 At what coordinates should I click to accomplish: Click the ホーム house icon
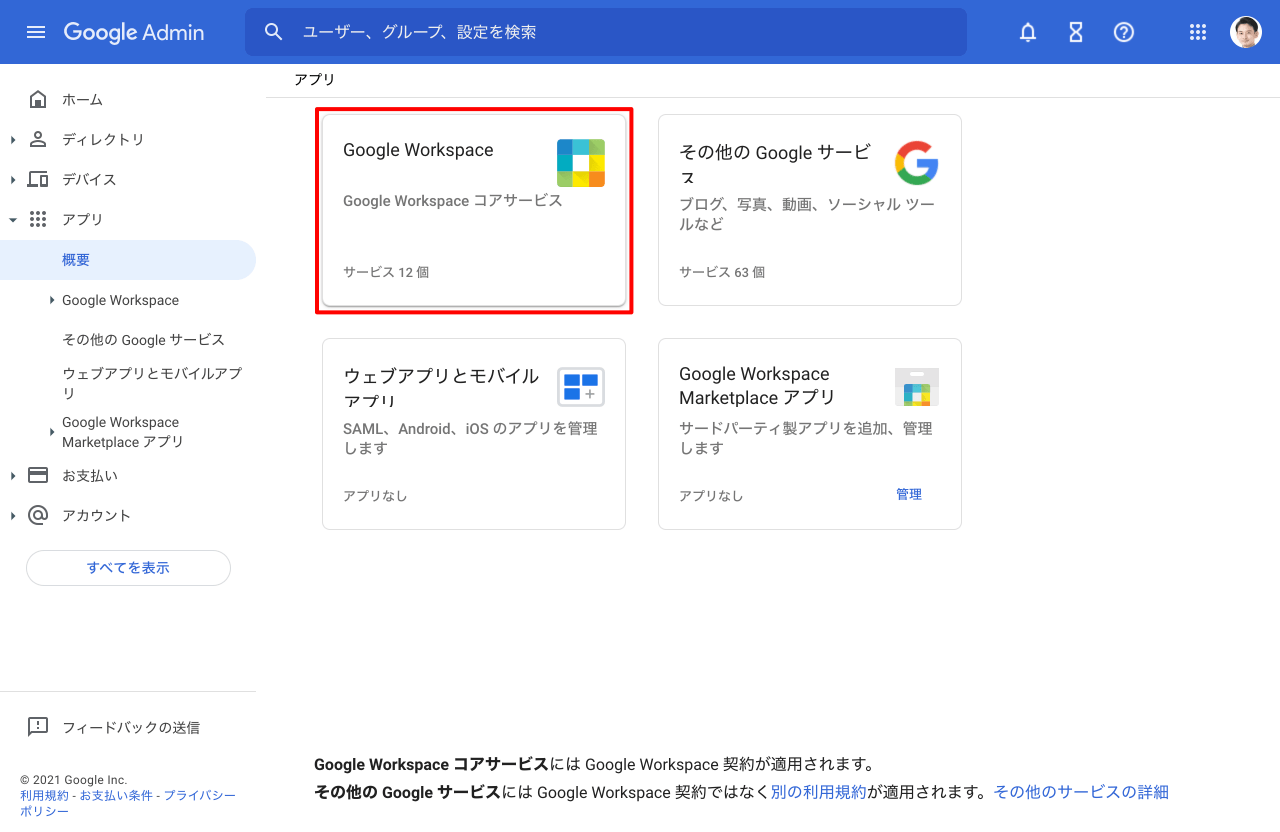click(38, 99)
